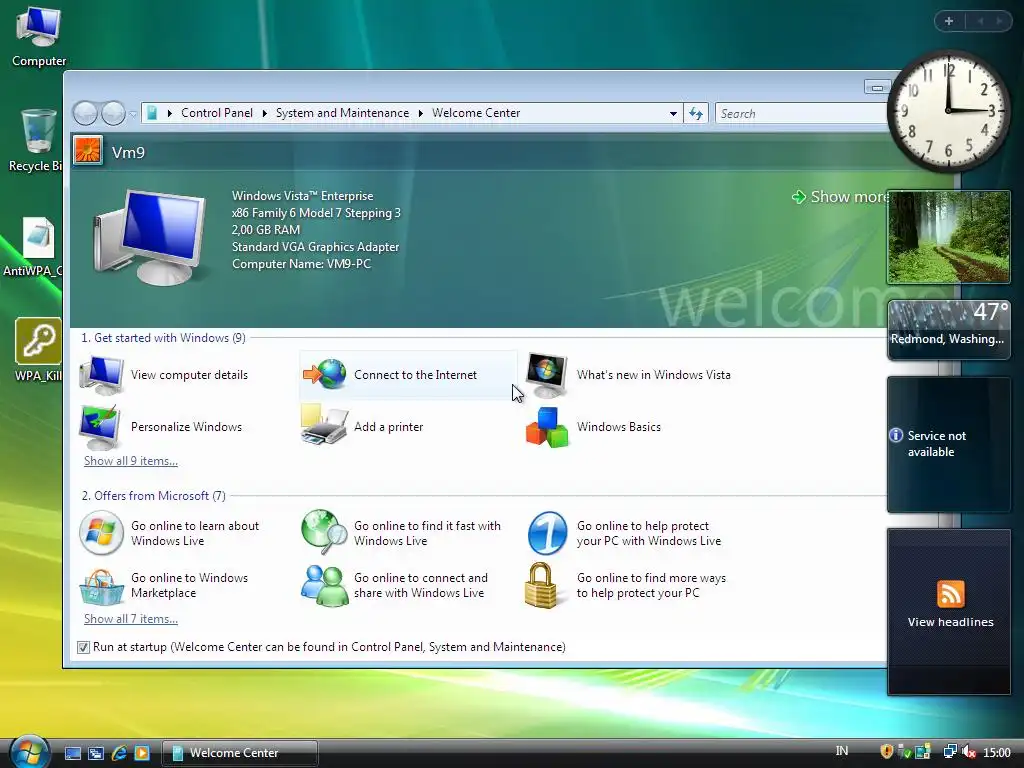This screenshot has width=1024, height=768.
Task: Open the Windows Live OneCare protect icon
Action: click(x=547, y=533)
